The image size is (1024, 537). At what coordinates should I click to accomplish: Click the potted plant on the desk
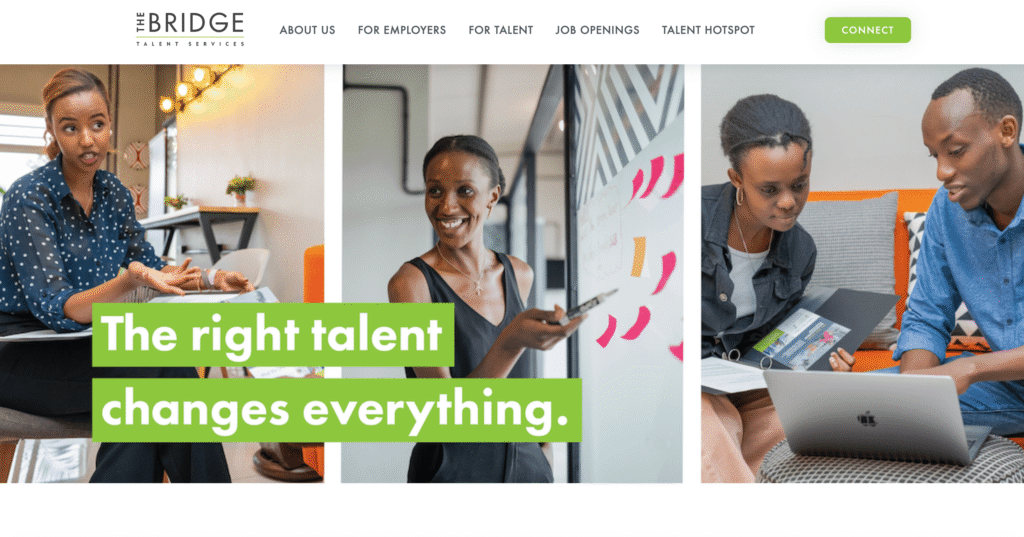[240, 189]
